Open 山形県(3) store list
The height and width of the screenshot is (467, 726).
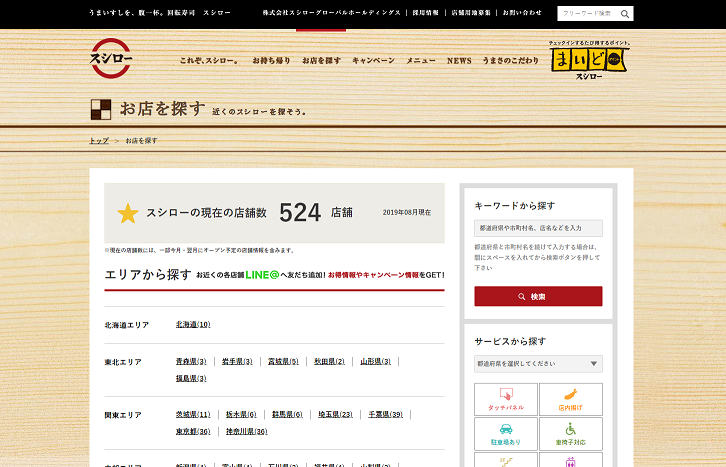pos(376,361)
